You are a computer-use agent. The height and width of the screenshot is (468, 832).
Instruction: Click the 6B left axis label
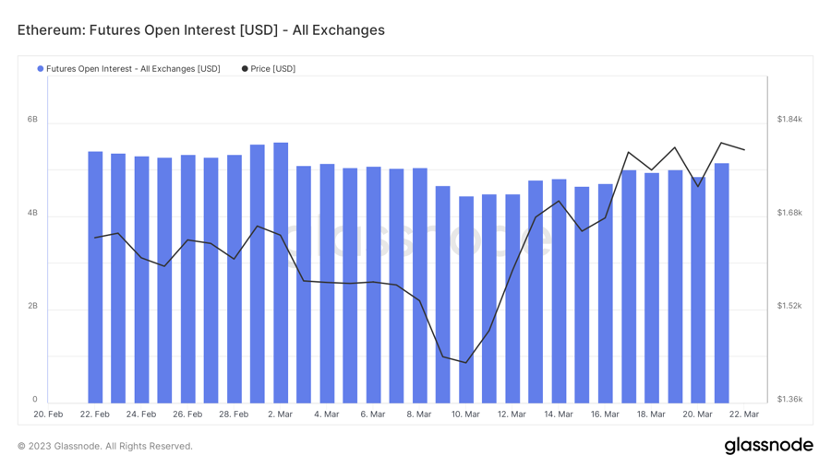[33, 119]
